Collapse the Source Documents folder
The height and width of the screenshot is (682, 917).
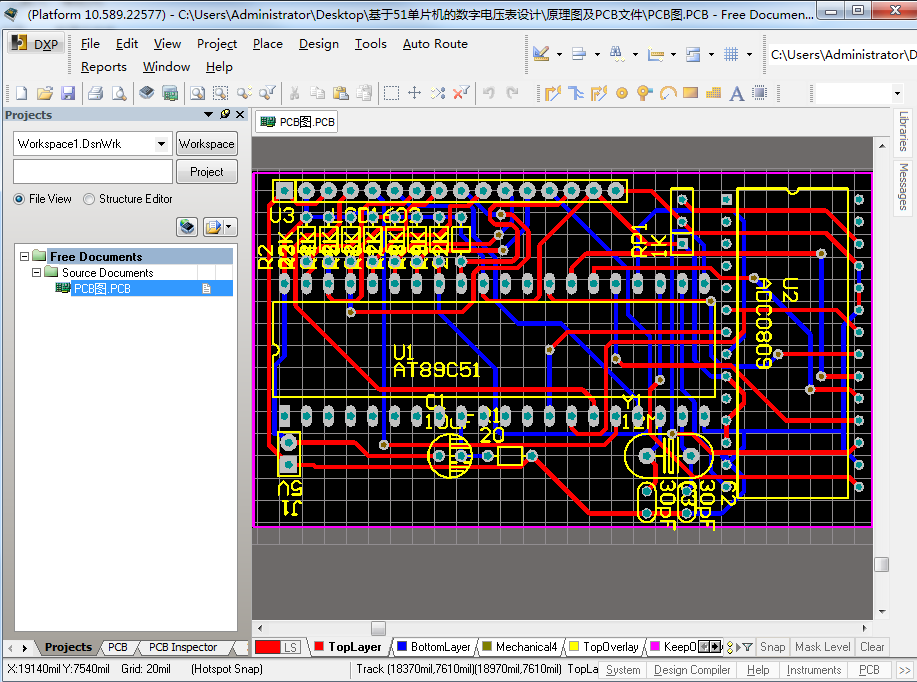(x=37, y=272)
